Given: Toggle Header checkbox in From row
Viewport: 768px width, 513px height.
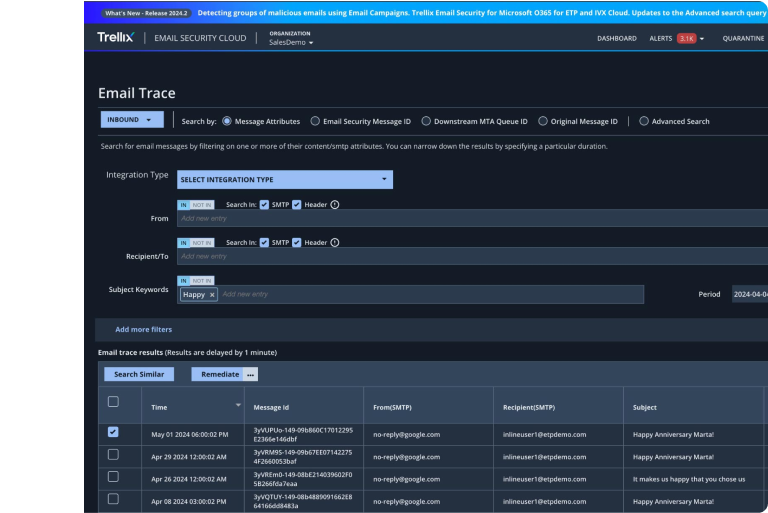Looking at the screenshot, I should coord(297,205).
